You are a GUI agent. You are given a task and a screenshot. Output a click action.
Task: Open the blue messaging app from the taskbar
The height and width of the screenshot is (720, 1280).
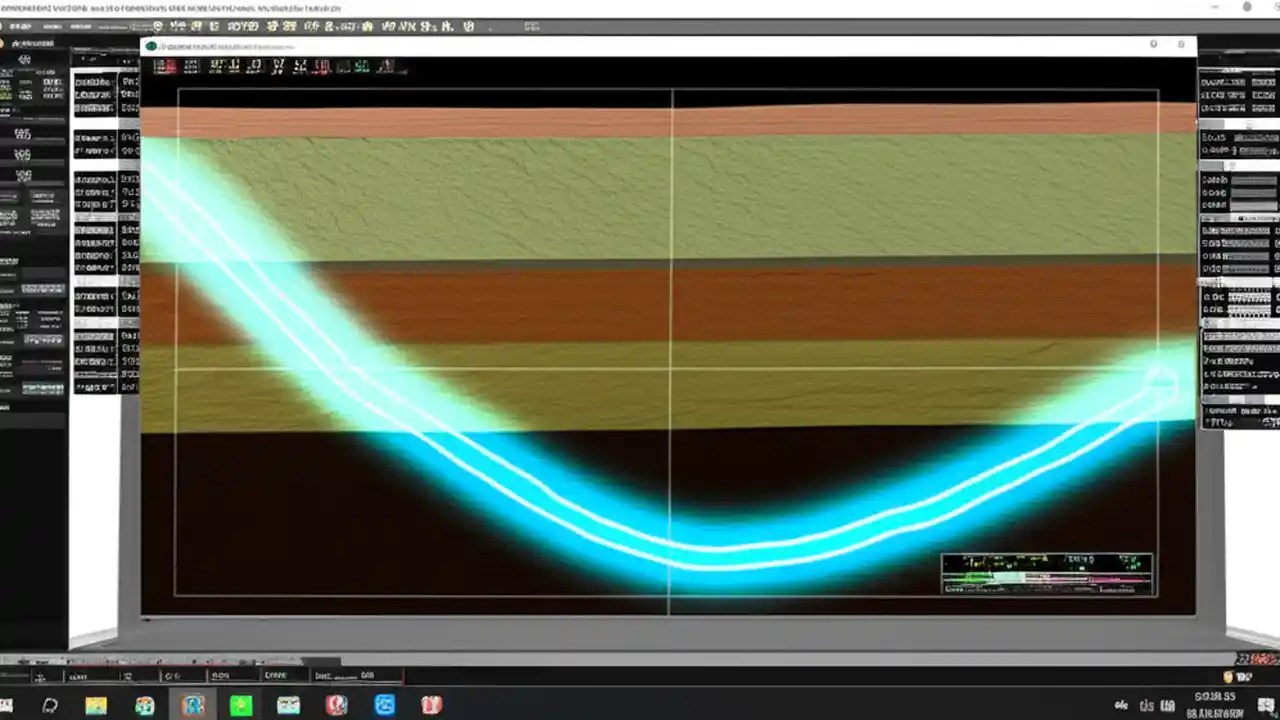coord(384,706)
